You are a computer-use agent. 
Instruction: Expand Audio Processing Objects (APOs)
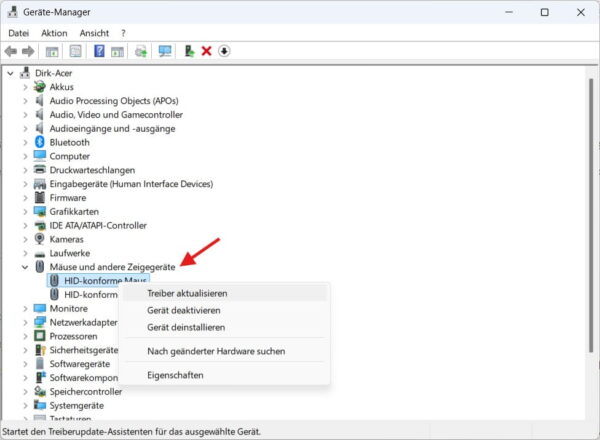[x=25, y=101]
